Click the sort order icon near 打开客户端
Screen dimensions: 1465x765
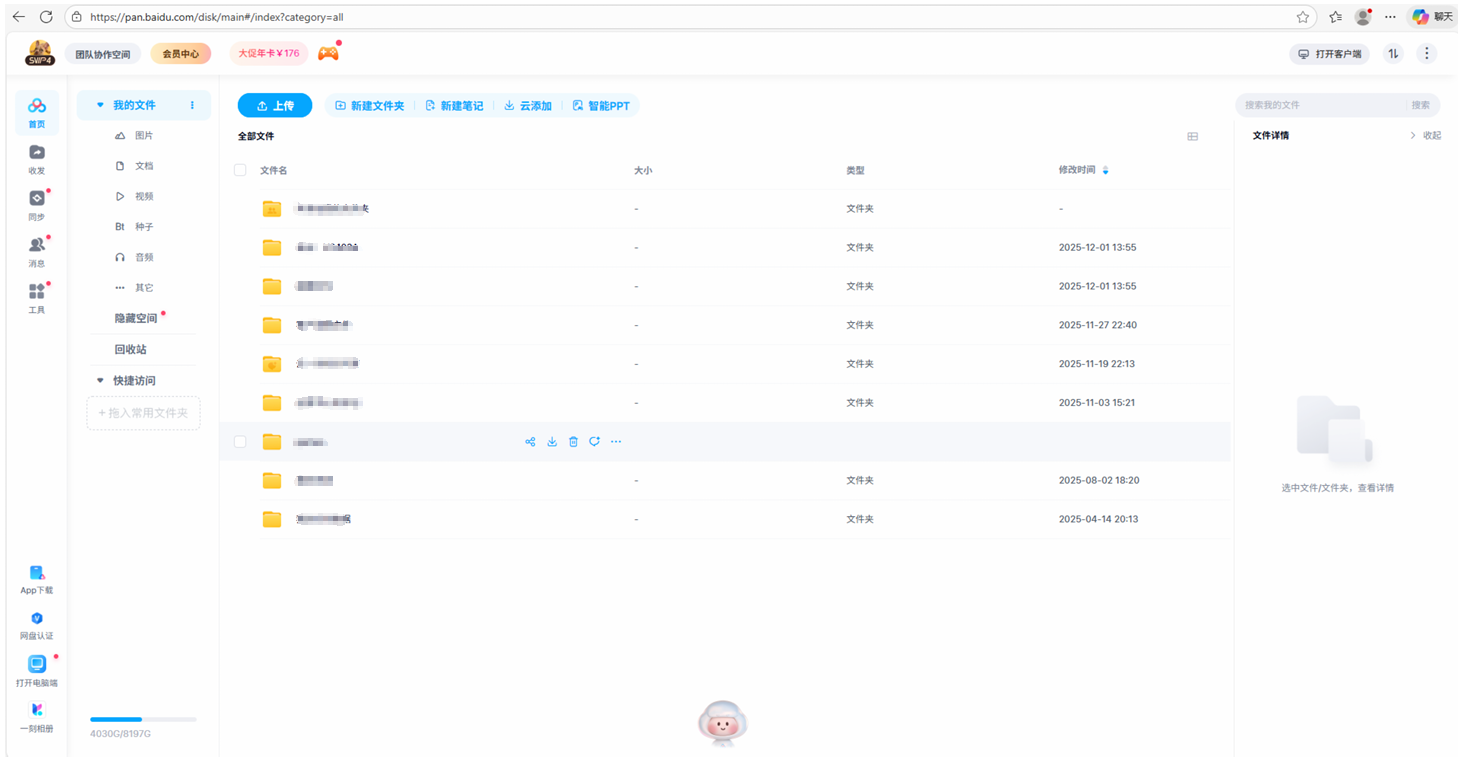[1392, 53]
